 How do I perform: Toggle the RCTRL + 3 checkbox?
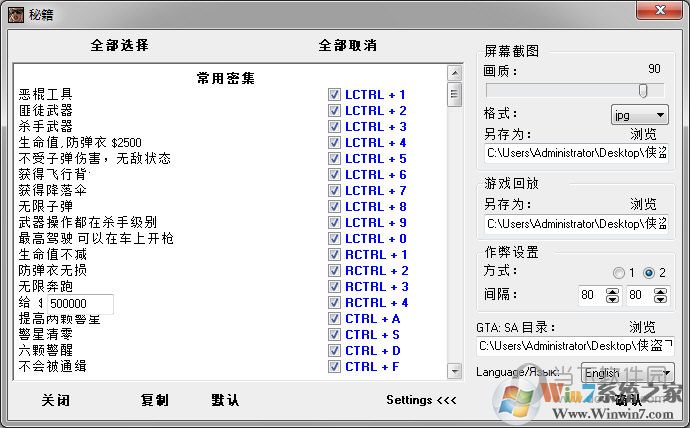point(334,287)
